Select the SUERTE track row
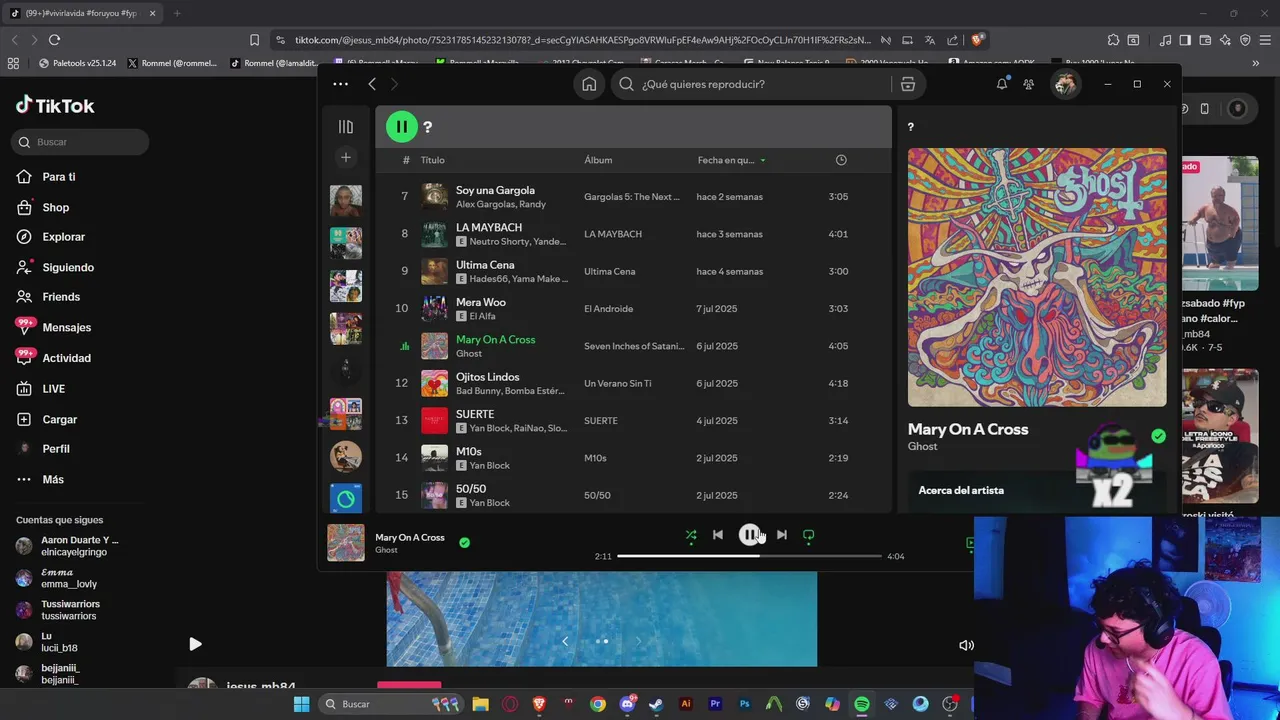Image resolution: width=1280 pixels, height=720 pixels. (633, 421)
